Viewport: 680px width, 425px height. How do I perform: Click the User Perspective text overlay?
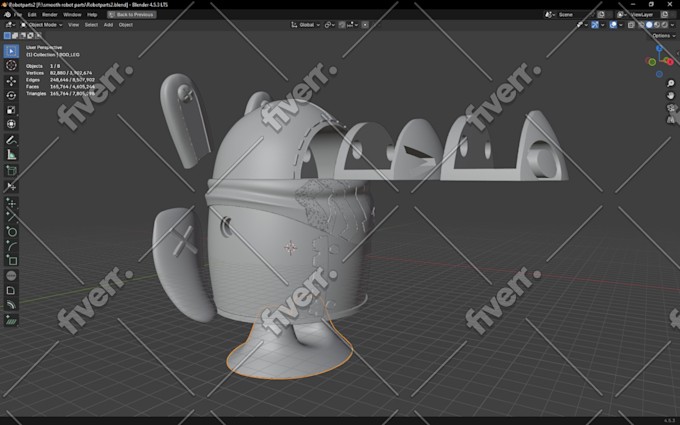pyautogui.click(x=44, y=47)
